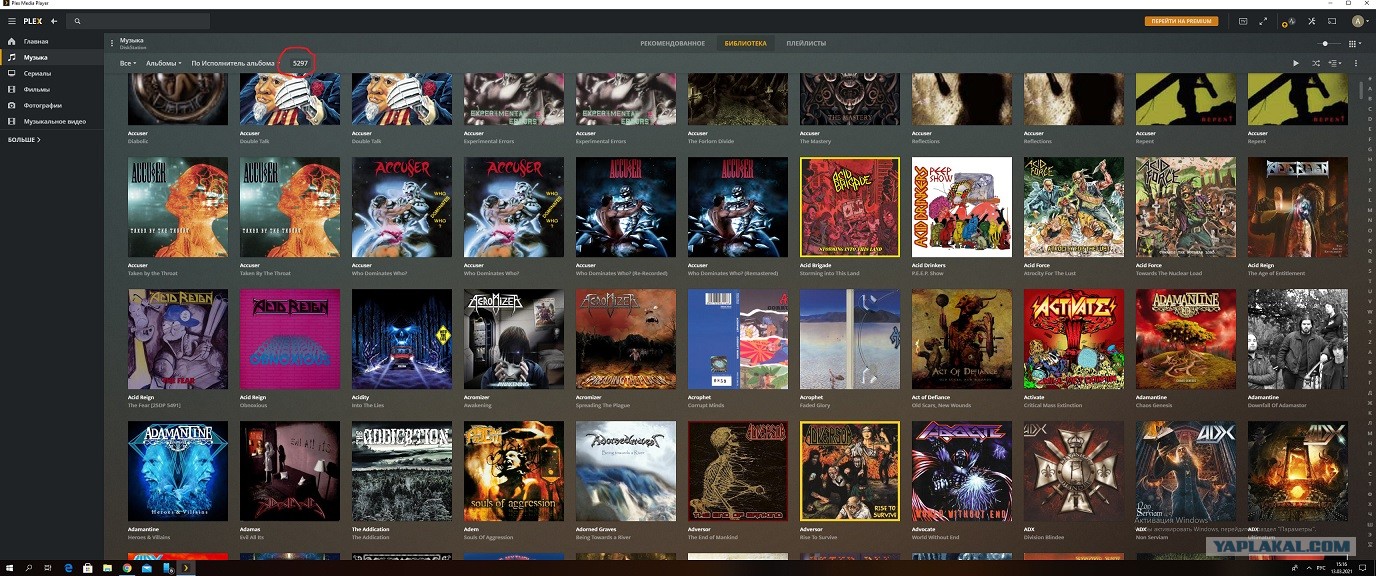Open Act of Defiance Old Scars album cover

point(961,339)
